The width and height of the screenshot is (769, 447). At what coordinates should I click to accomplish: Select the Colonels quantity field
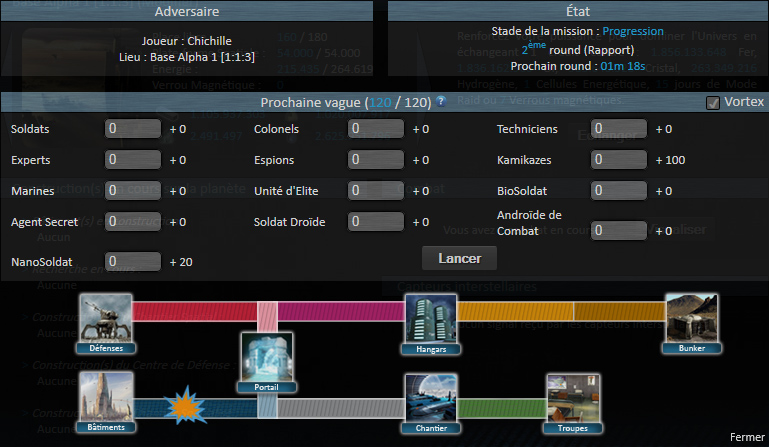(x=376, y=129)
